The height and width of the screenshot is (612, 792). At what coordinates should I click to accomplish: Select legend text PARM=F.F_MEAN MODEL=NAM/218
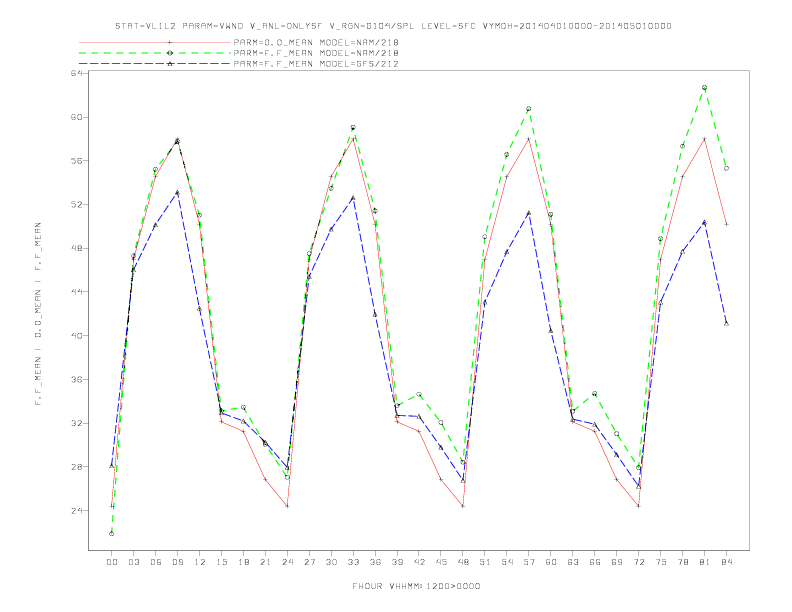[316, 53]
